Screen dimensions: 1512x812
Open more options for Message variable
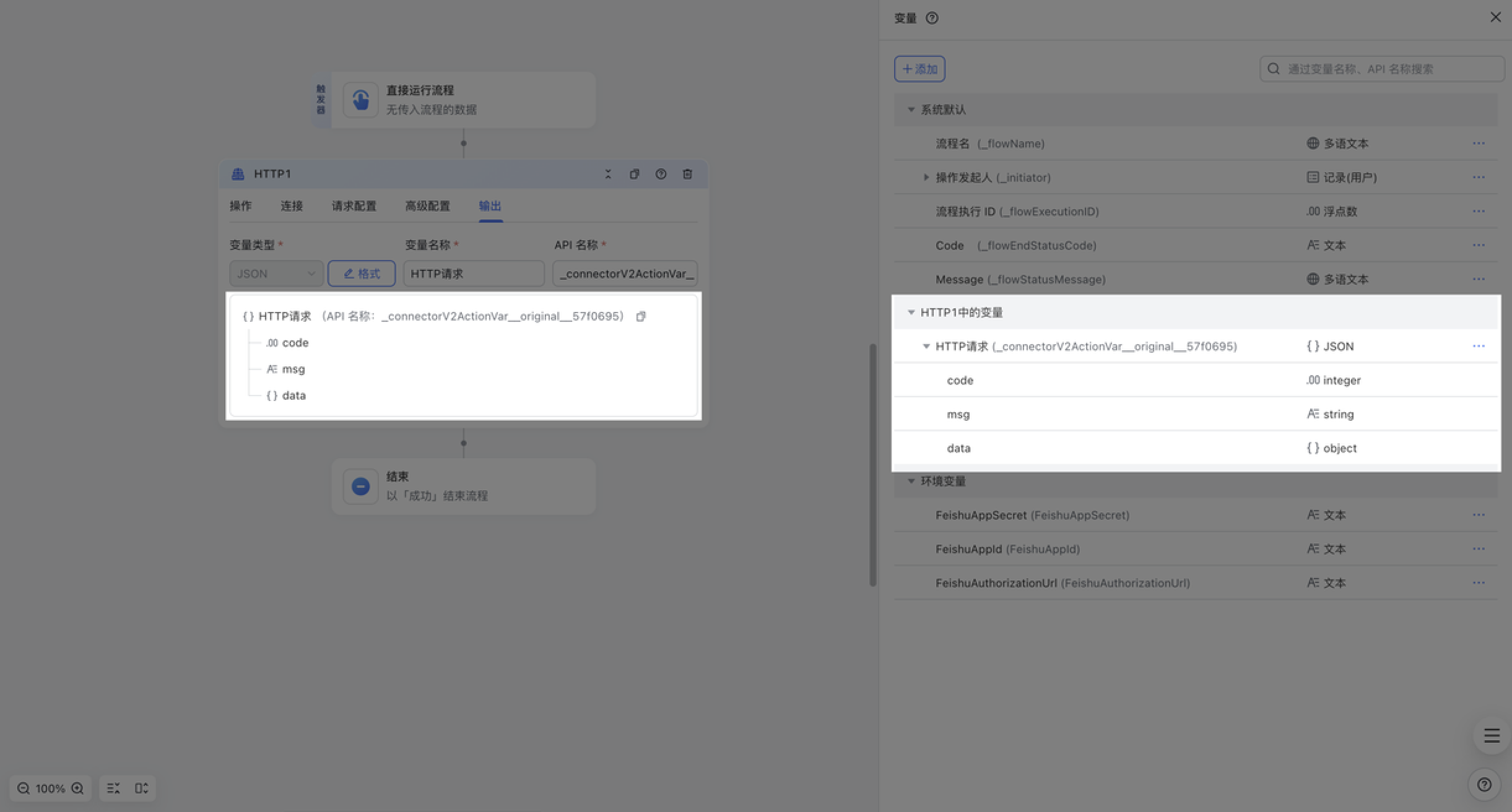[1479, 280]
